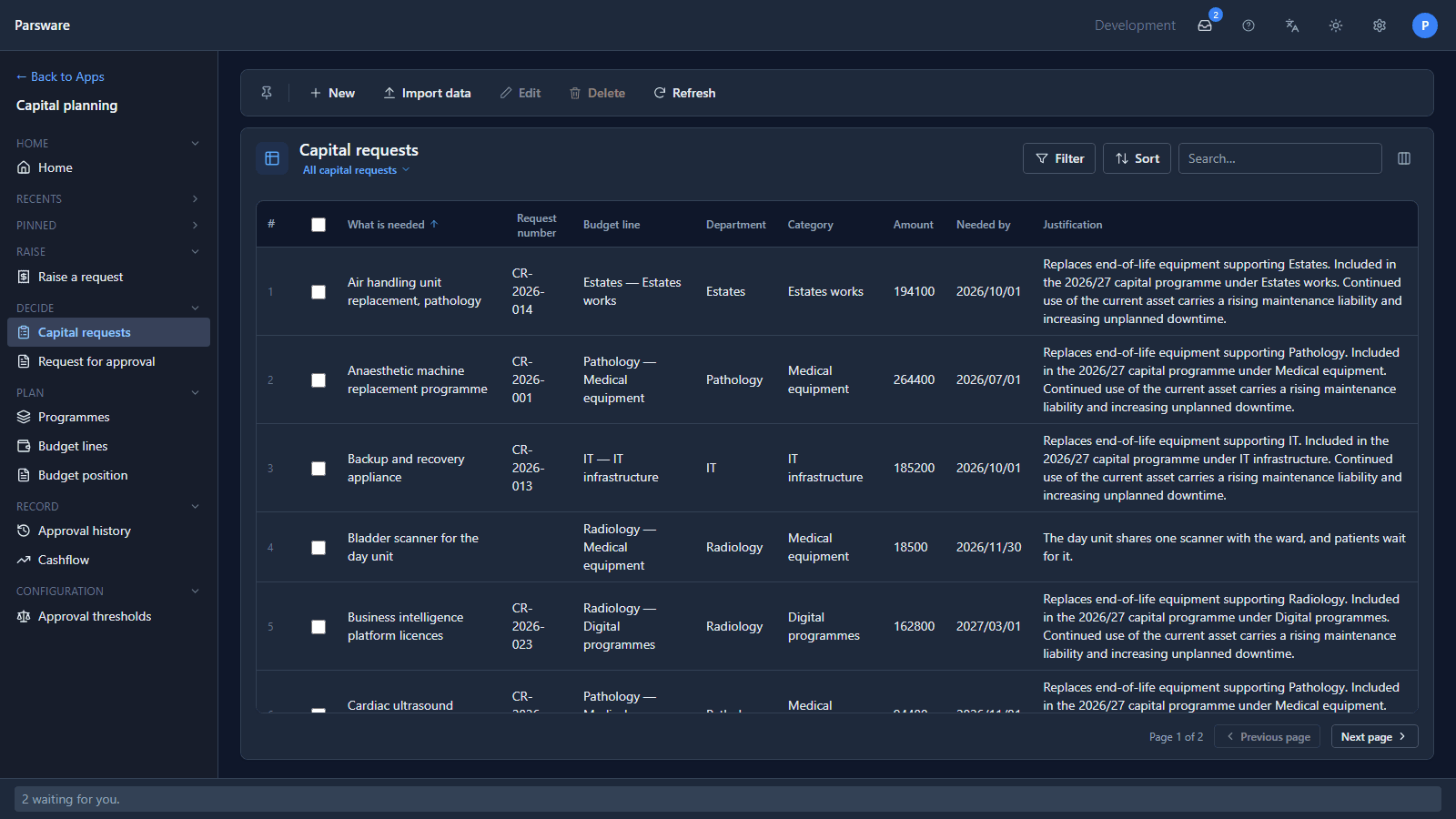This screenshot has width=1456, height=819.
Task: Sort by the What is needed column header
Action: tap(392, 225)
